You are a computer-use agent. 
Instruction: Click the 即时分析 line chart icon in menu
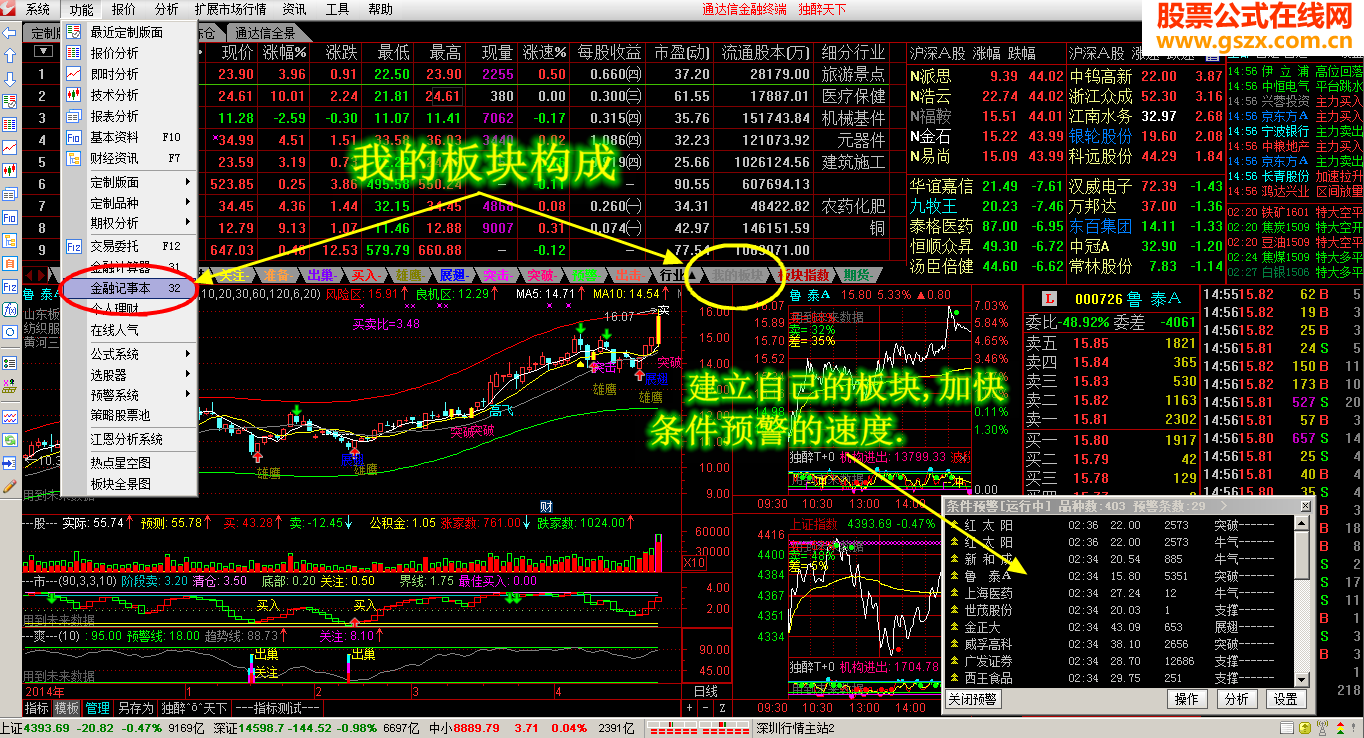click(74, 74)
